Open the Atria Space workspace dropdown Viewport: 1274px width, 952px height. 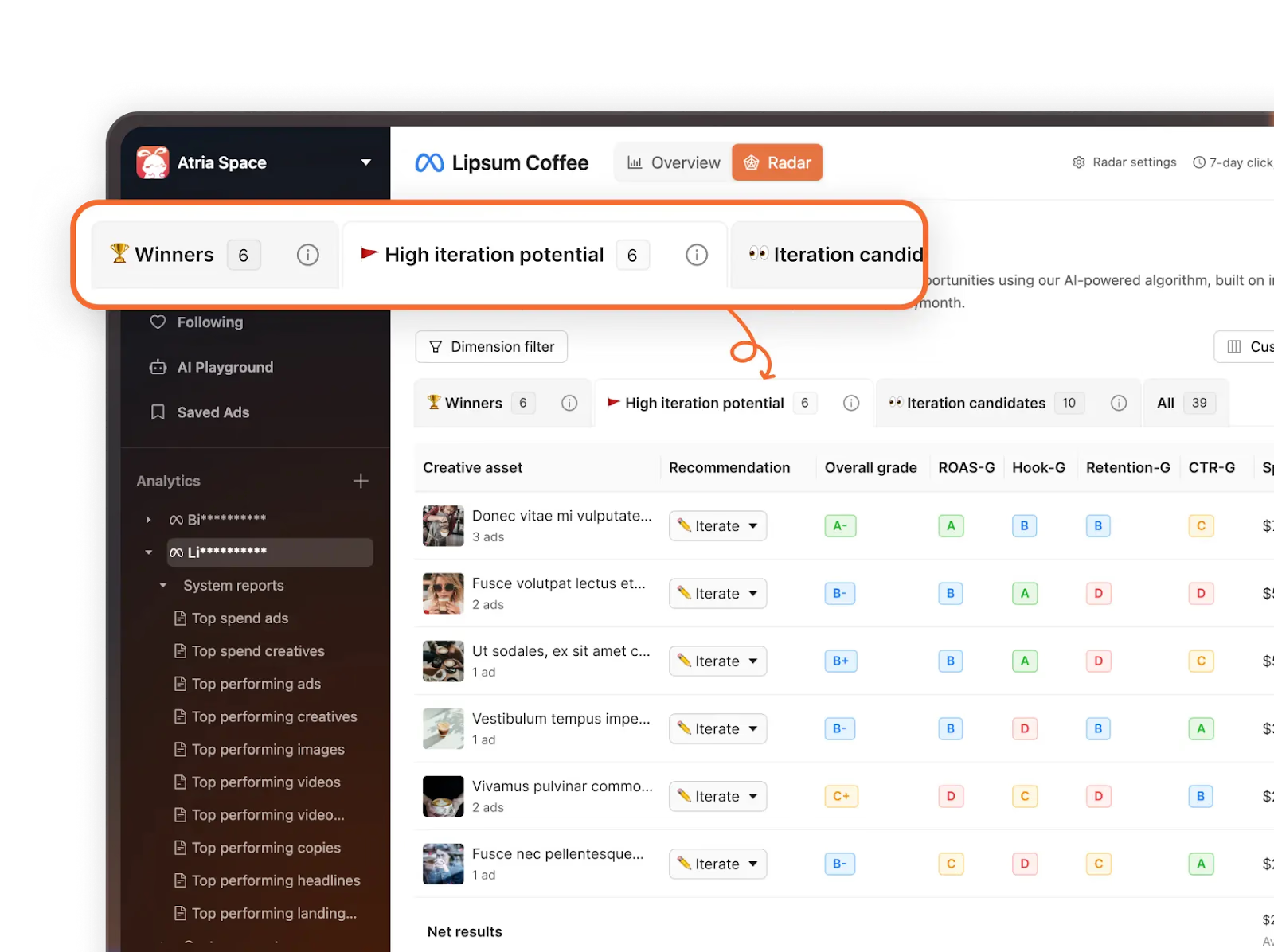point(365,162)
